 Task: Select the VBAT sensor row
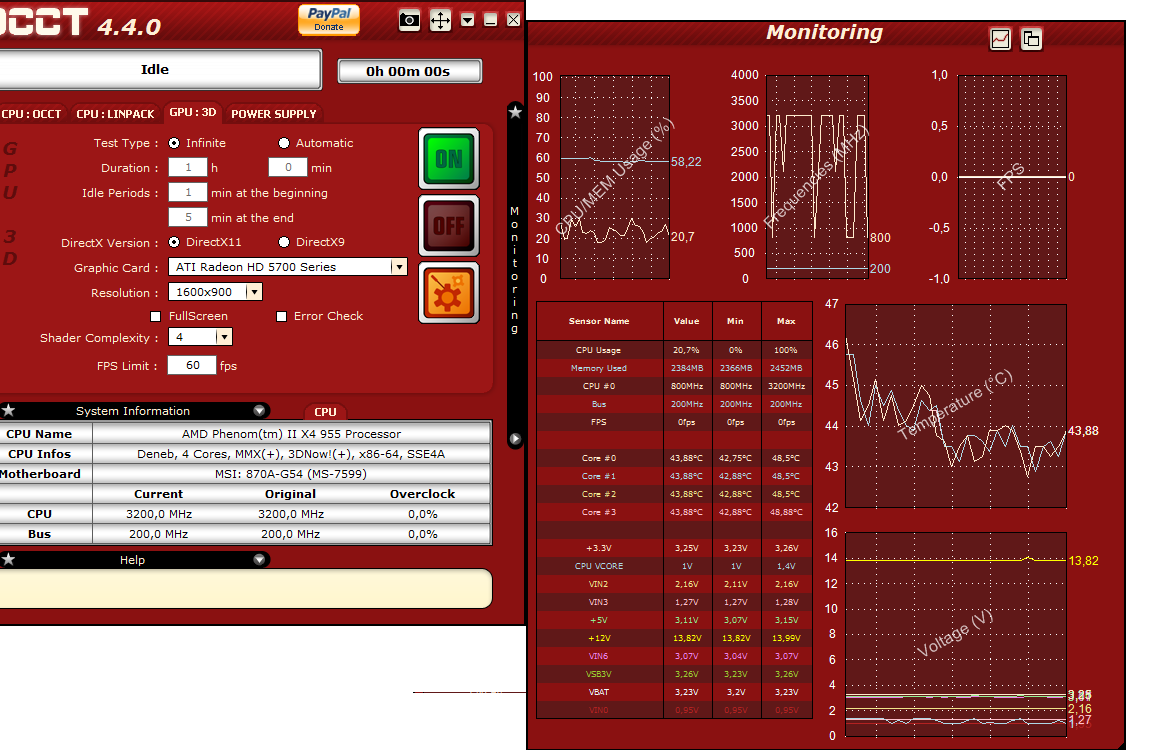click(674, 692)
